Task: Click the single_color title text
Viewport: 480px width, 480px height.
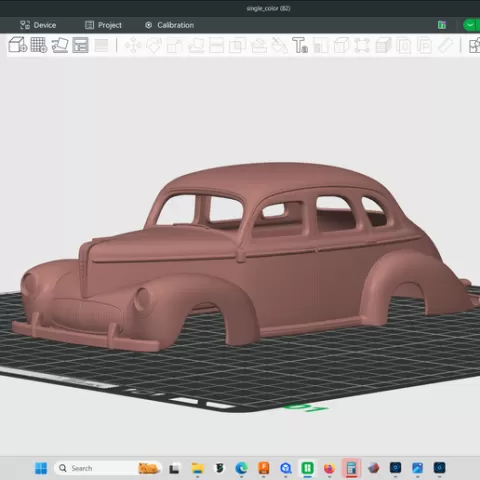Action: [268, 8]
